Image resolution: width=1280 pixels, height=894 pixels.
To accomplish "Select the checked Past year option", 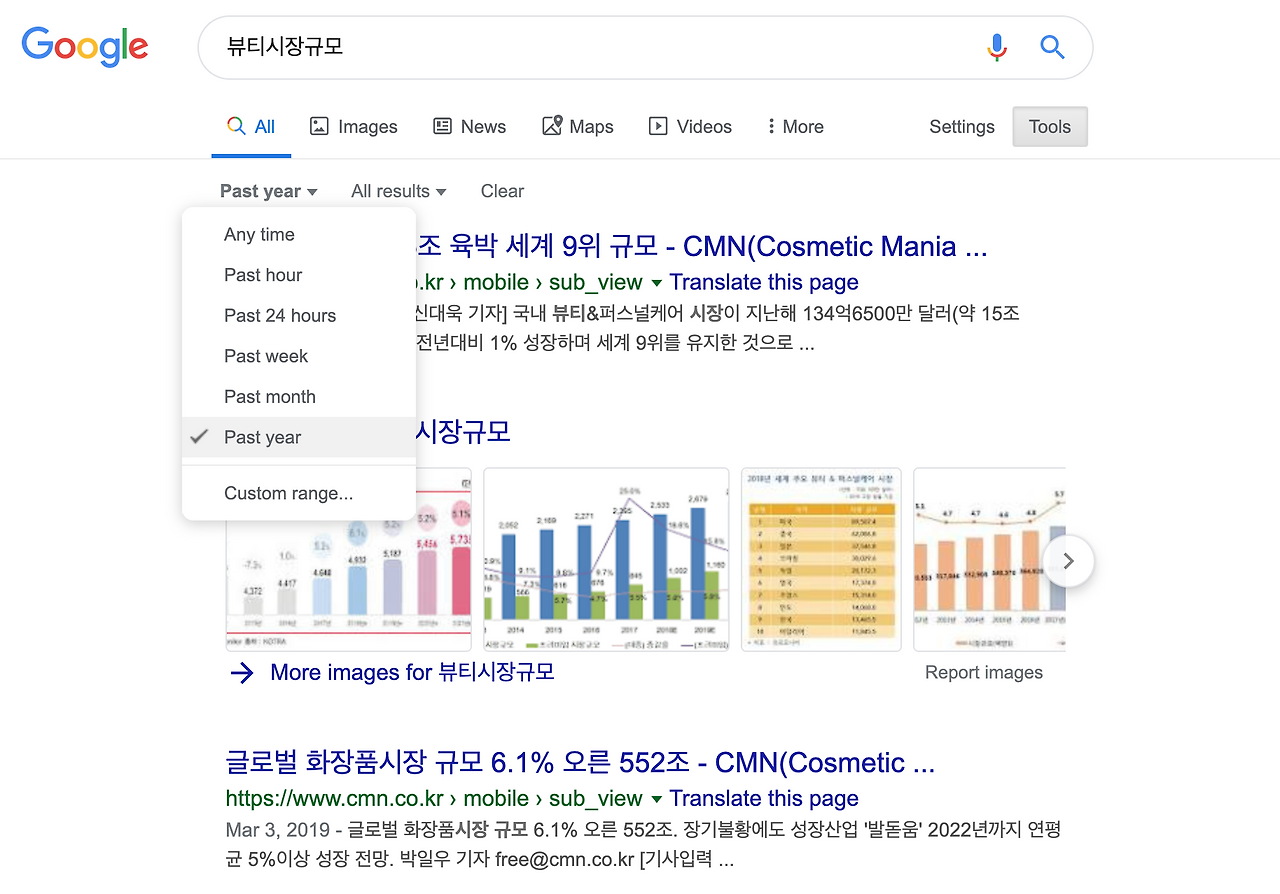I will click(x=299, y=437).
